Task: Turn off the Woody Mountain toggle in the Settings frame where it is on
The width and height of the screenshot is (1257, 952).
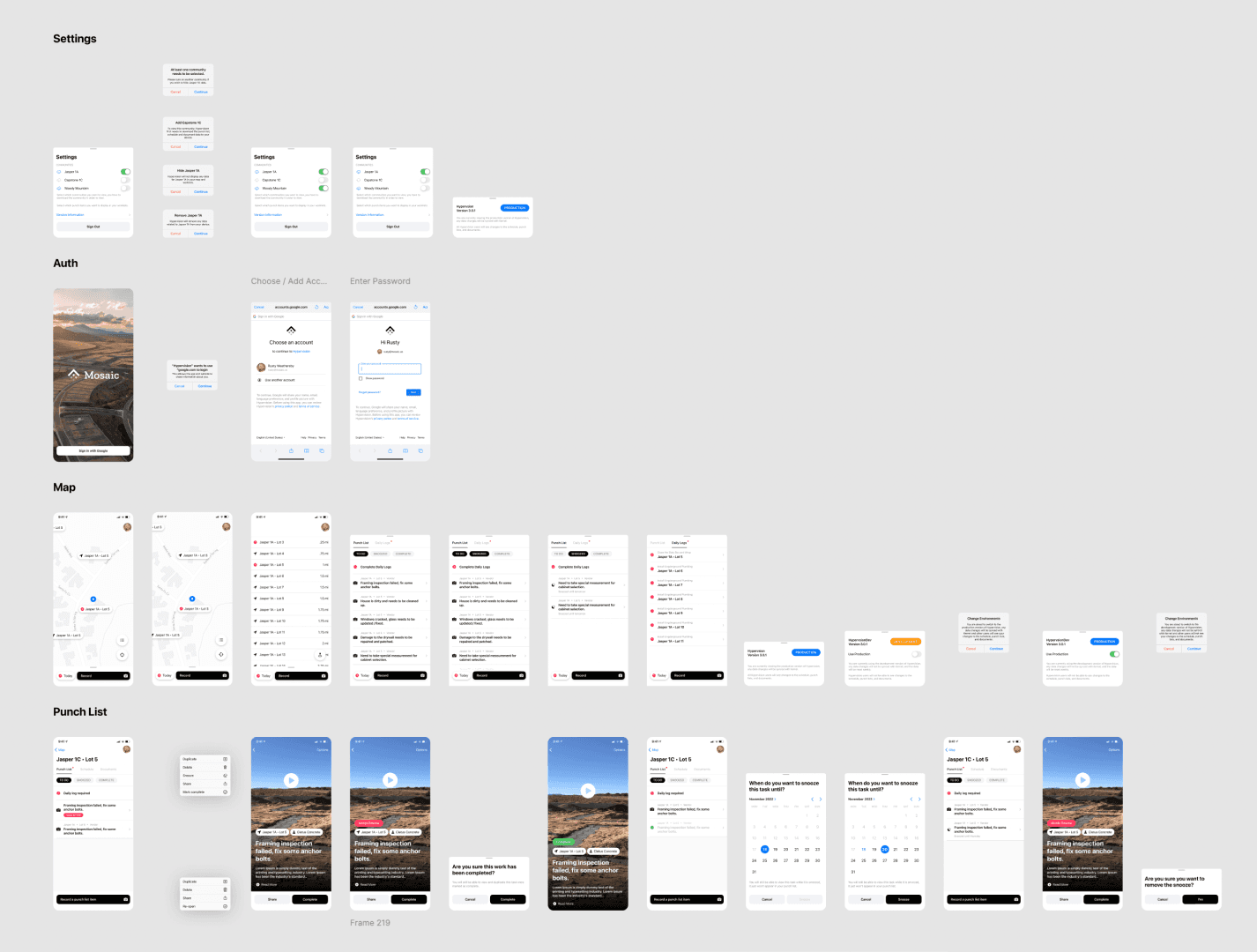Action: coord(324,188)
